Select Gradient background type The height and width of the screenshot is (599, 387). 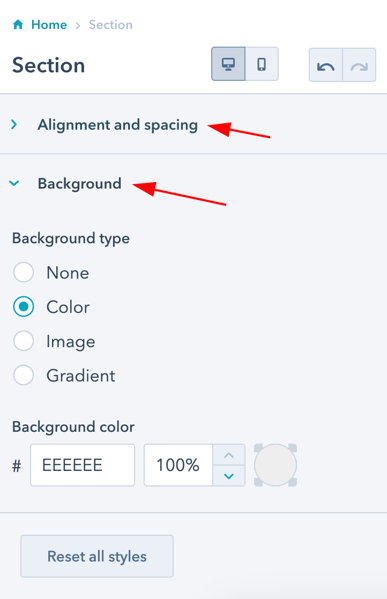(23, 375)
